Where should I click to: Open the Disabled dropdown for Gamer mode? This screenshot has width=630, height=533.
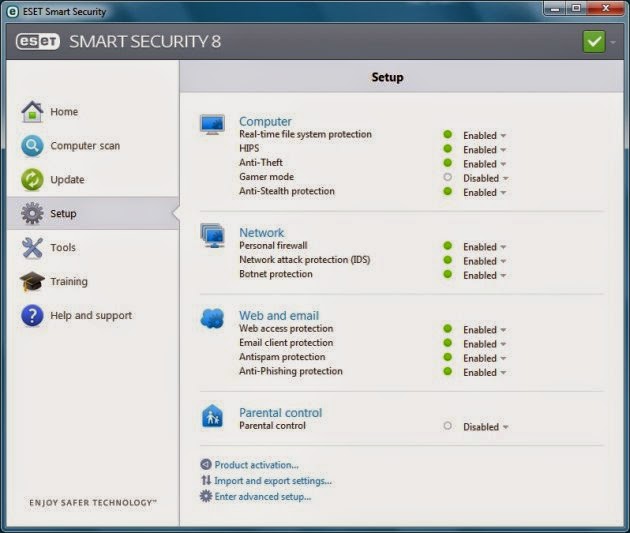coord(486,178)
